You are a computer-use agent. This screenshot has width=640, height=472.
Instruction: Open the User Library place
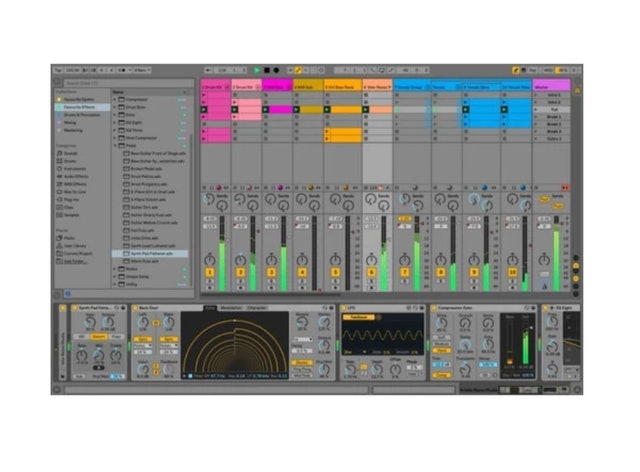coord(75,246)
